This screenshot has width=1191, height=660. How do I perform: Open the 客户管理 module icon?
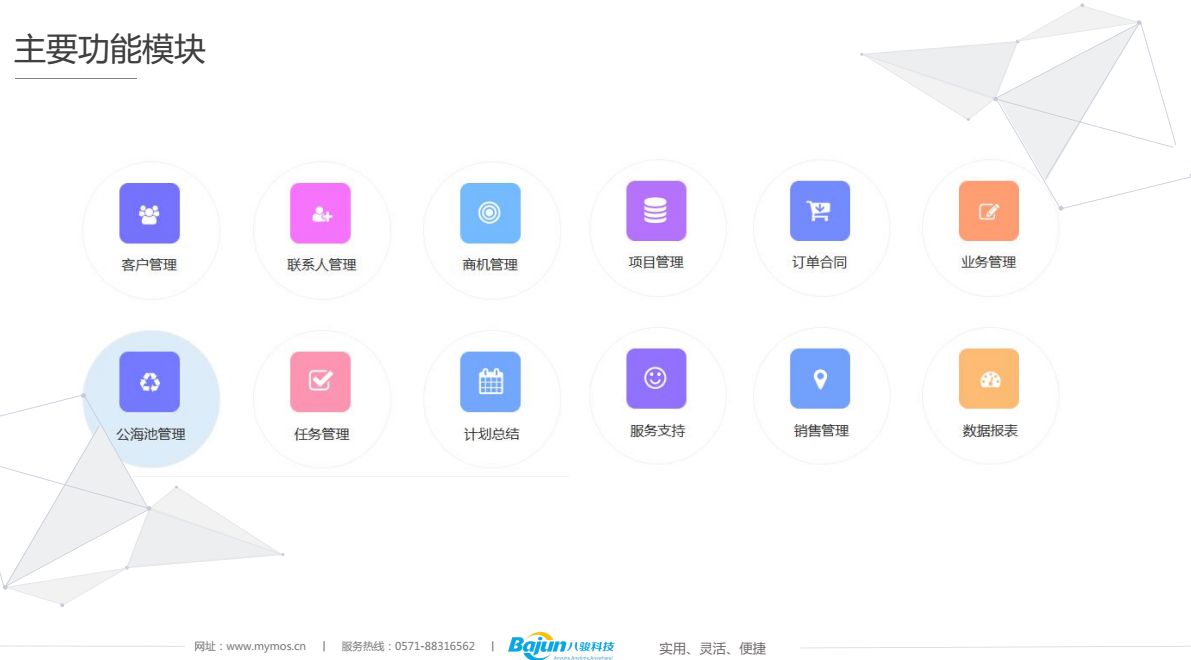(x=149, y=213)
